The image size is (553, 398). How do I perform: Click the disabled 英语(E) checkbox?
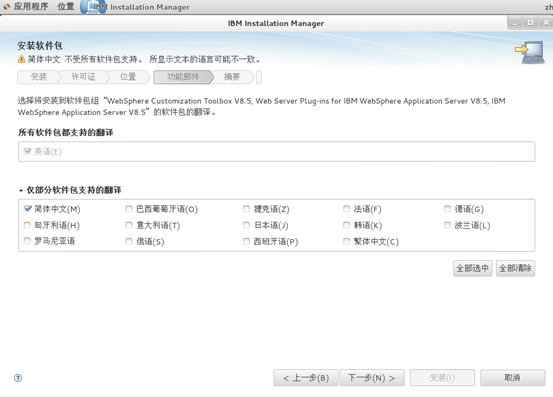pyautogui.click(x=28, y=151)
